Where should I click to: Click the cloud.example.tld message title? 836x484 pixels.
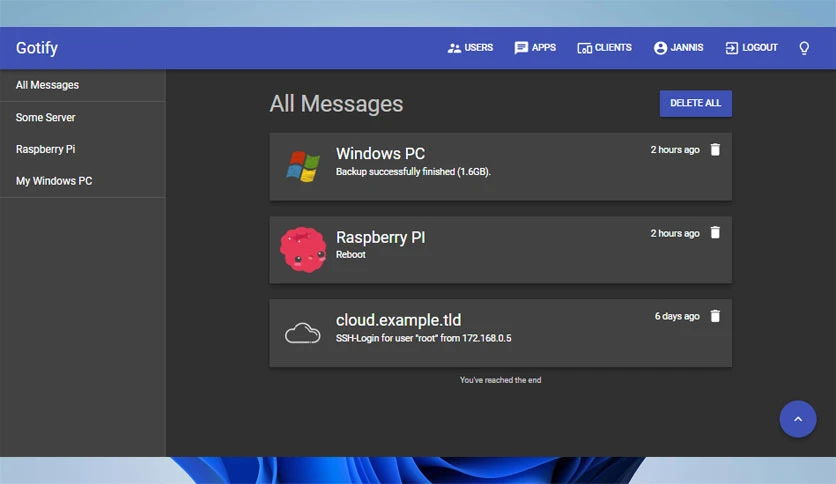[x=398, y=320]
